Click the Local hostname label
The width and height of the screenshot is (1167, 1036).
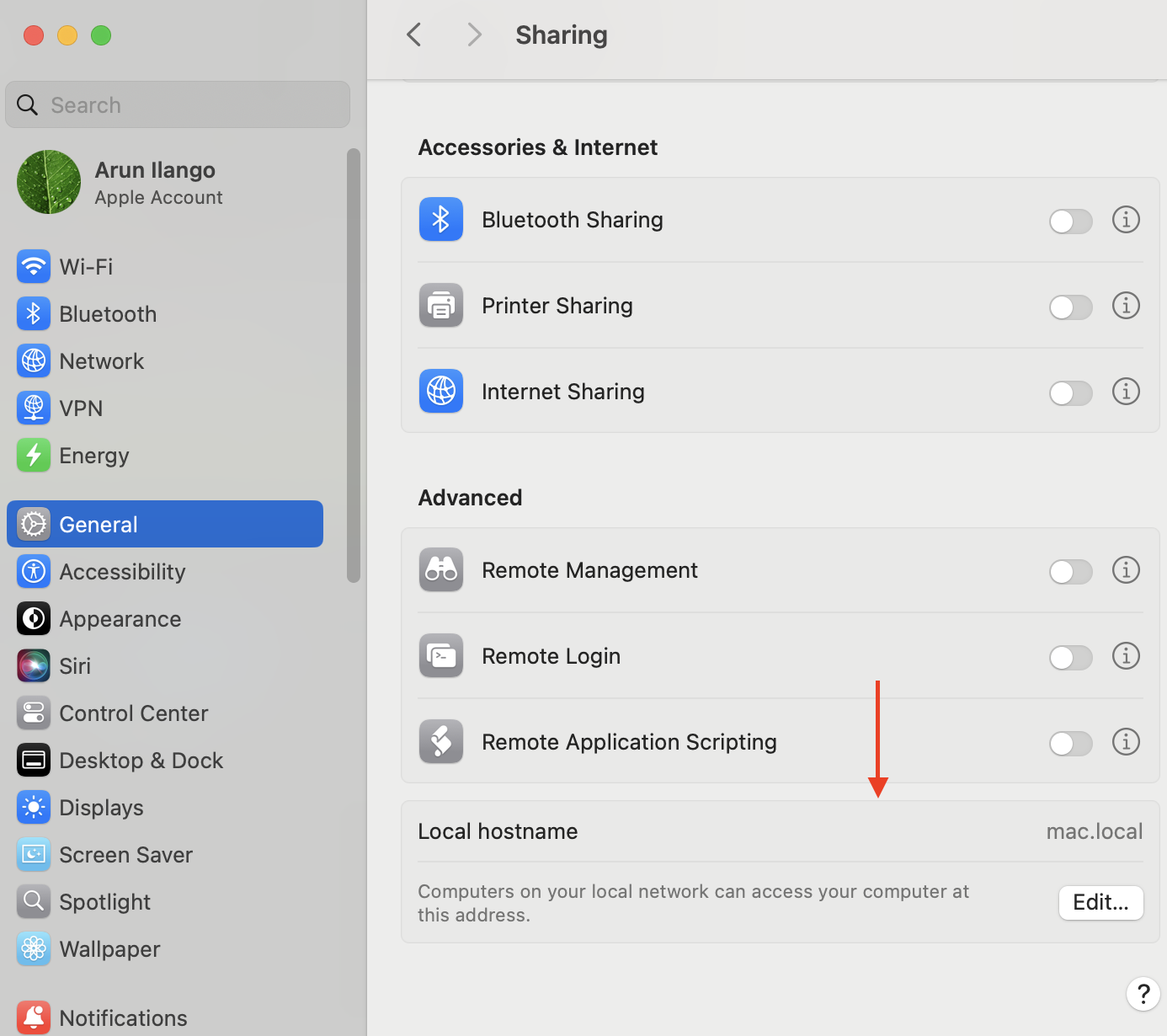[498, 831]
